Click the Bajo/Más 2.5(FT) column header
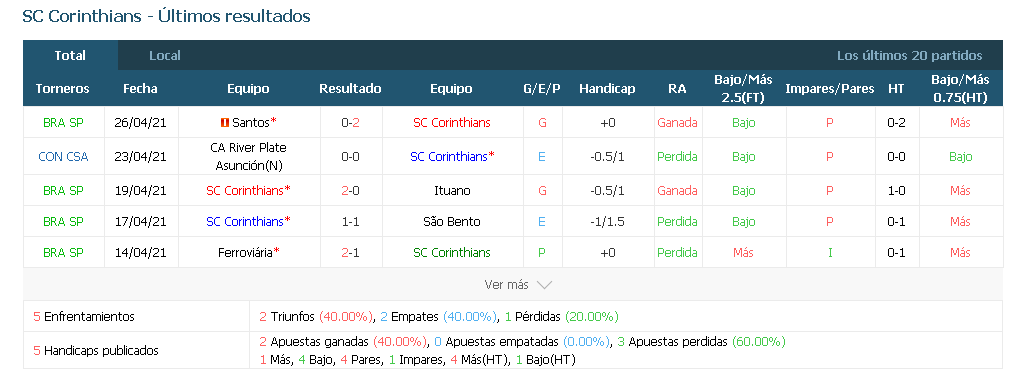The width and height of the screenshot is (1025, 374). coord(743,89)
